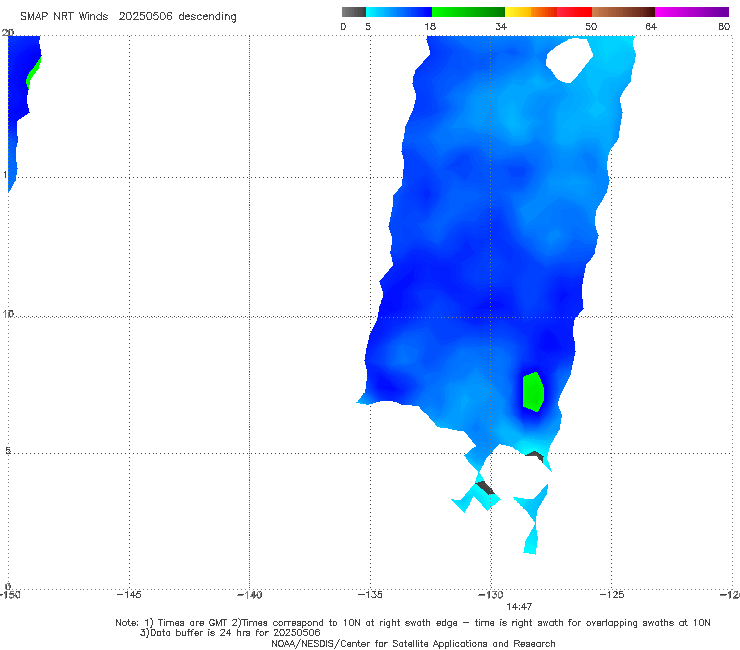Click the gray 0-5 segment of color bar
Screen dimensions: 740x650
pyautogui.click(x=354, y=12)
